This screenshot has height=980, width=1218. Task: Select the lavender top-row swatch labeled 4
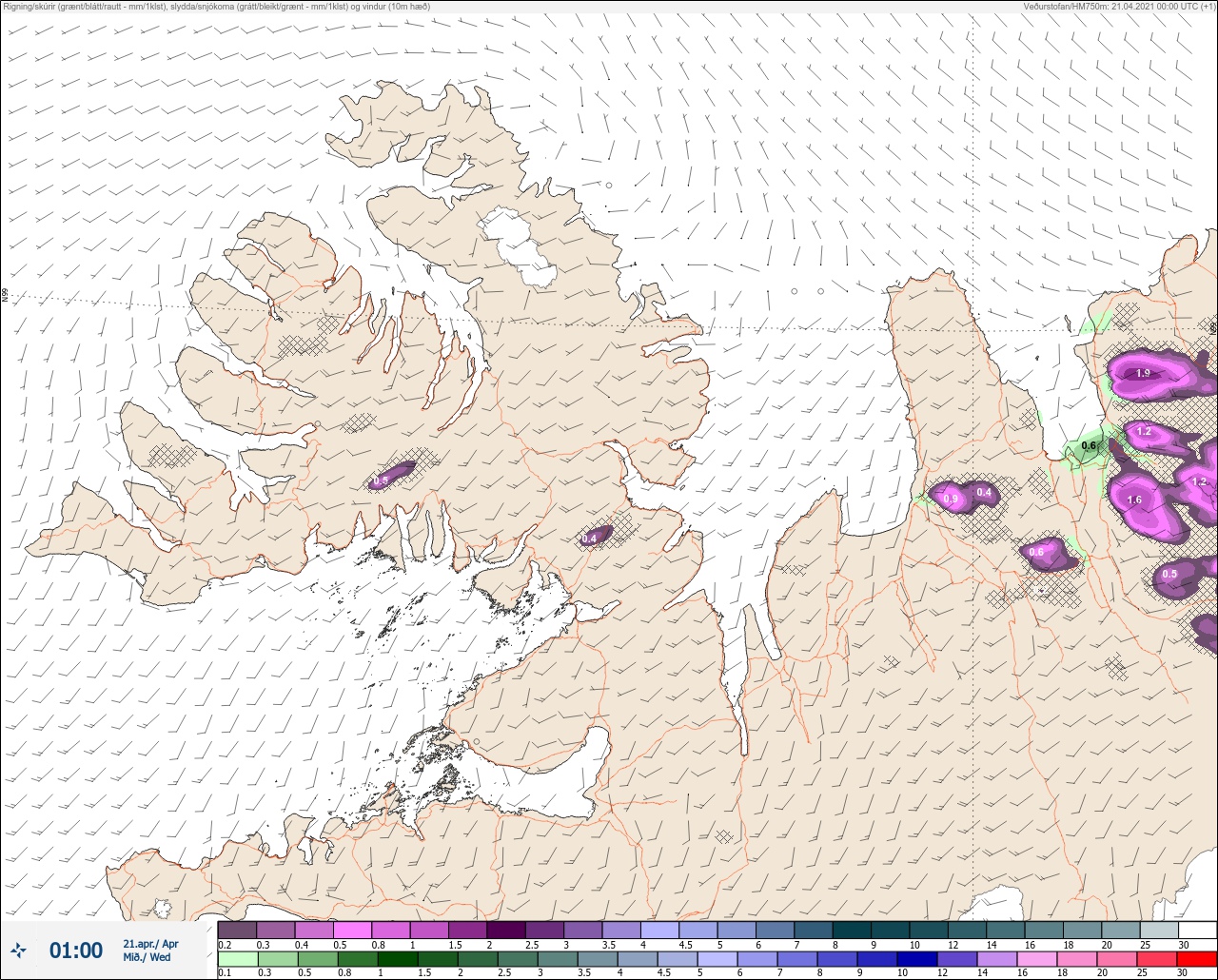click(x=659, y=930)
